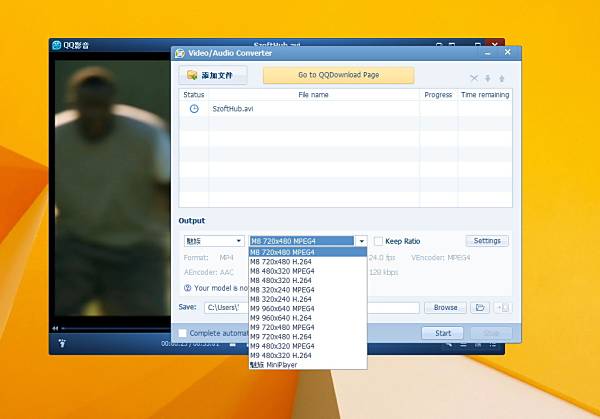Click the footprint icon in QQ影音 player
Screen dimensions: 600x419
(62, 343)
